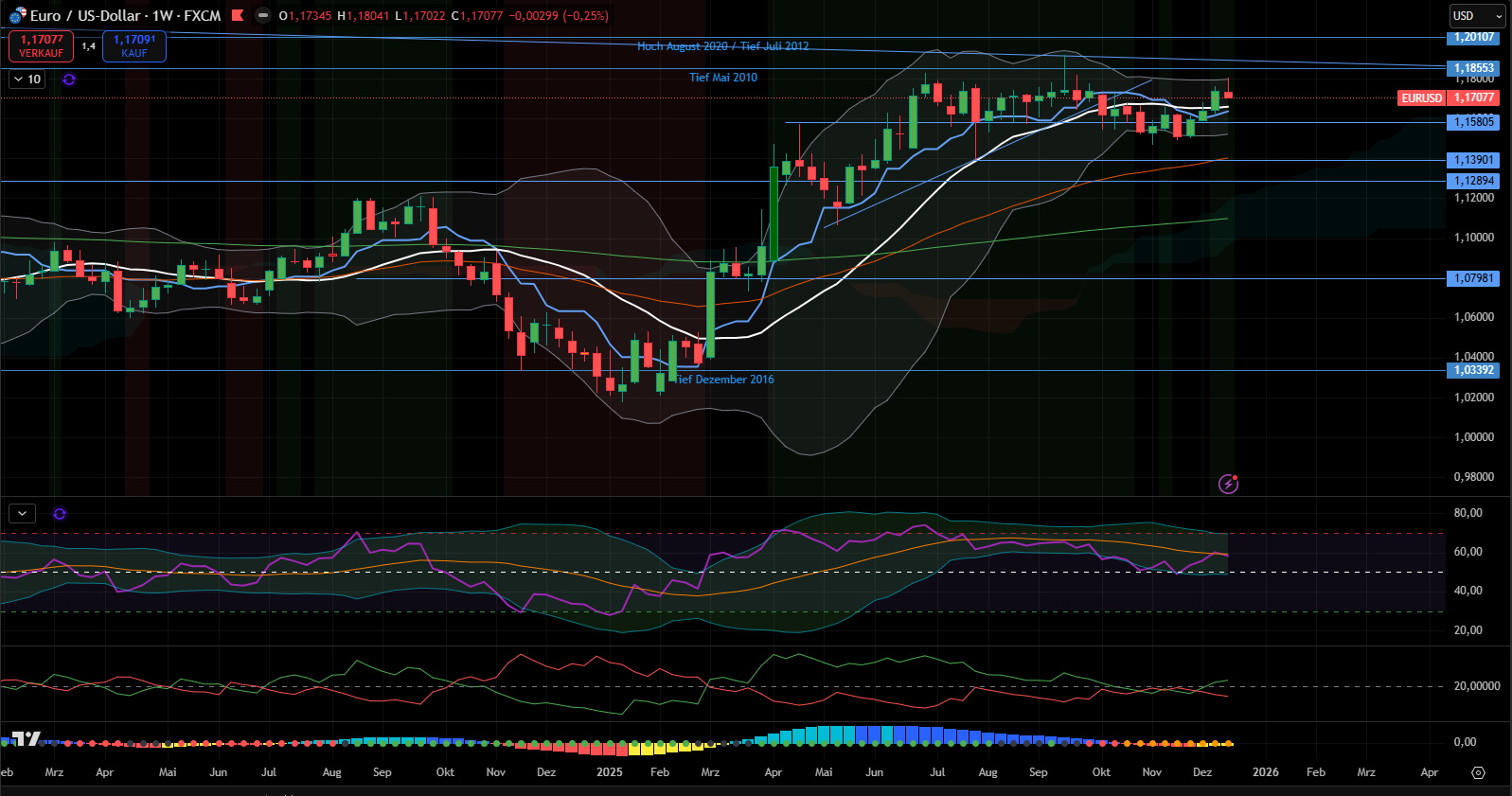Click the purple lightning bolt icon

point(1228,484)
